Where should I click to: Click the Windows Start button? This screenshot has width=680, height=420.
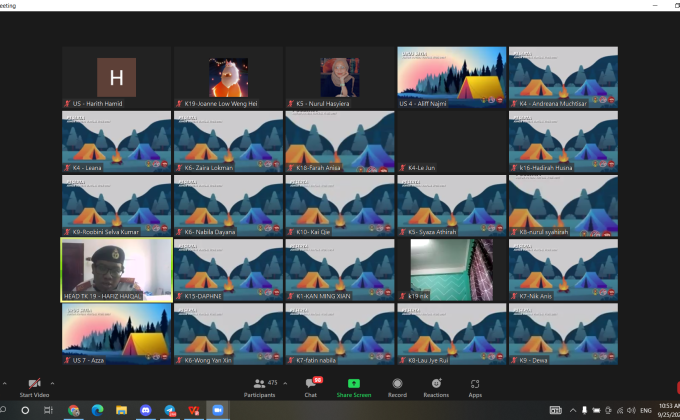tap(6, 411)
